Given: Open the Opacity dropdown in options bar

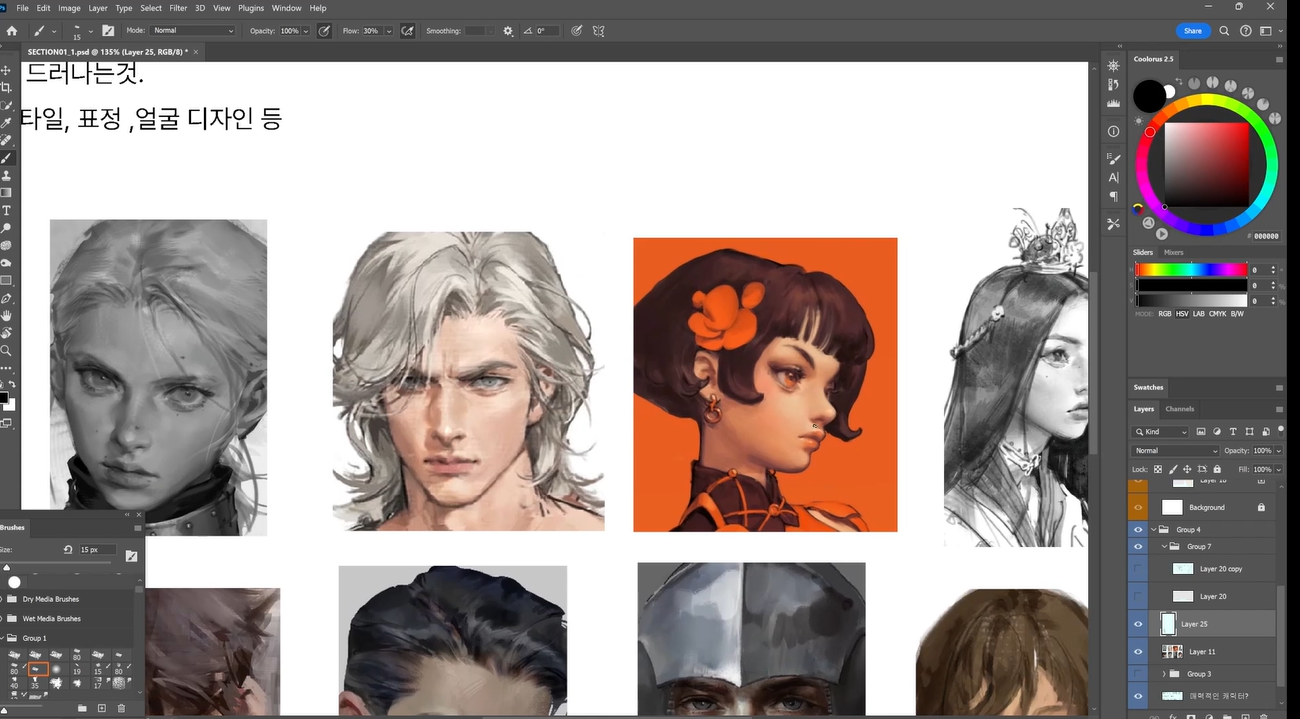Looking at the screenshot, I should point(306,31).
